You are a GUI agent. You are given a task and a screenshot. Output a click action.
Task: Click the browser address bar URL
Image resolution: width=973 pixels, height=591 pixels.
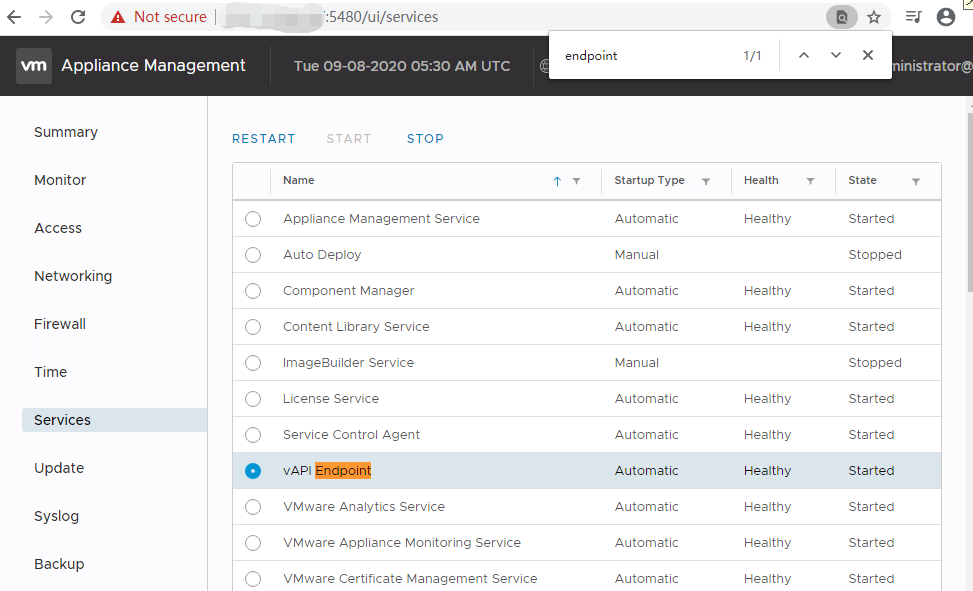[x=382, y=17]
